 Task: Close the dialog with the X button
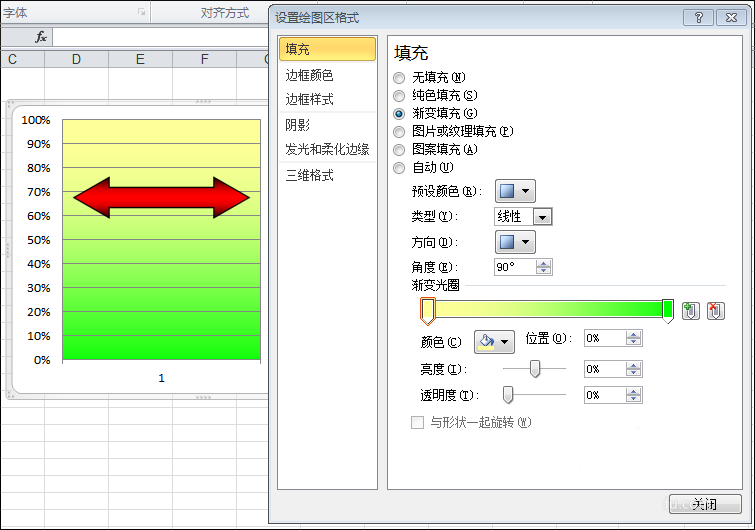731,18
